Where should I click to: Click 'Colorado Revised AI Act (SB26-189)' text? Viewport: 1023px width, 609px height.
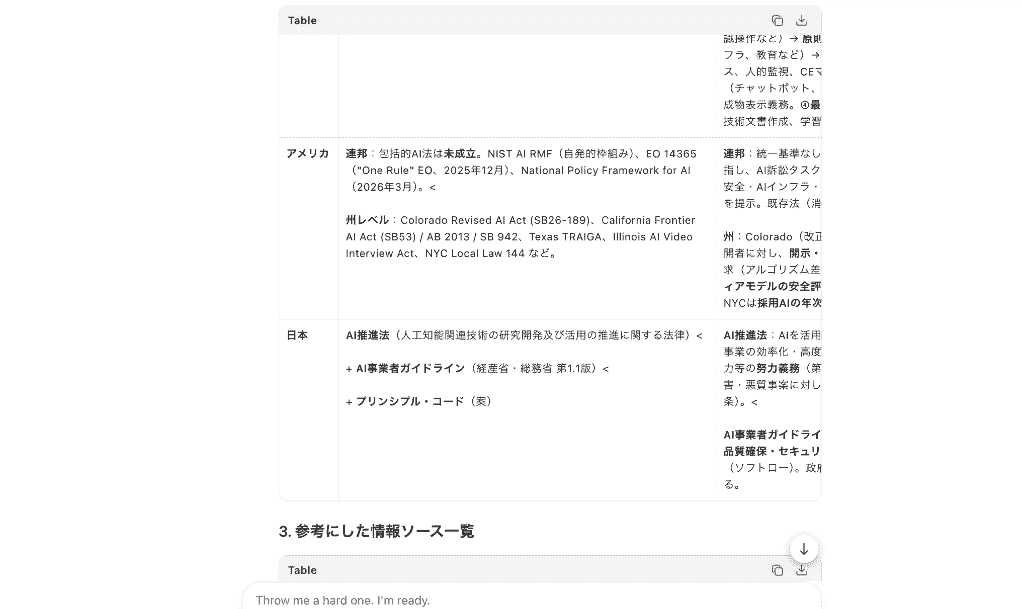(x=495, y=220)
